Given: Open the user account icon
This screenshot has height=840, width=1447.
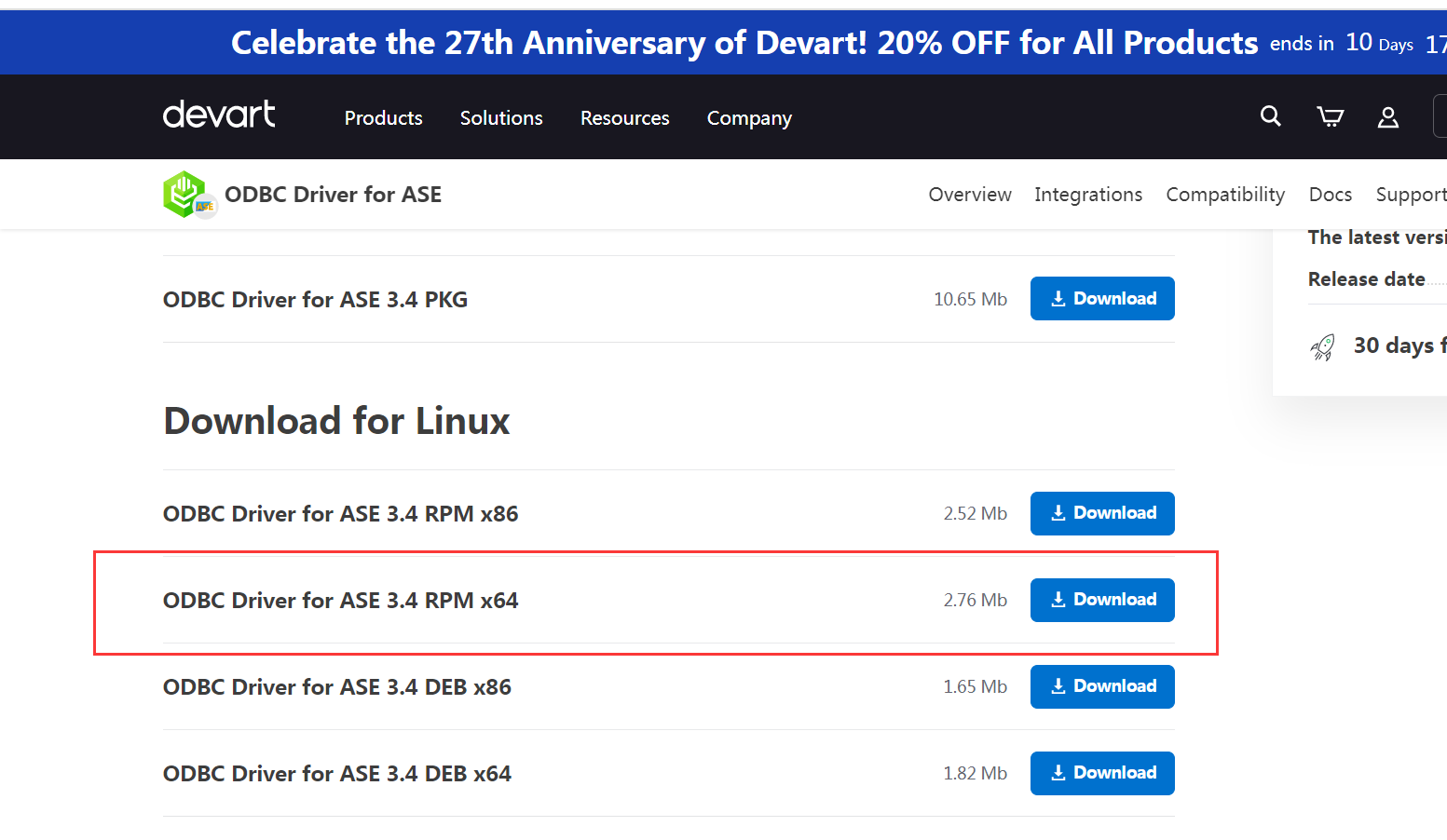Looking at the screenshot, I should [x=1388, y=116].
